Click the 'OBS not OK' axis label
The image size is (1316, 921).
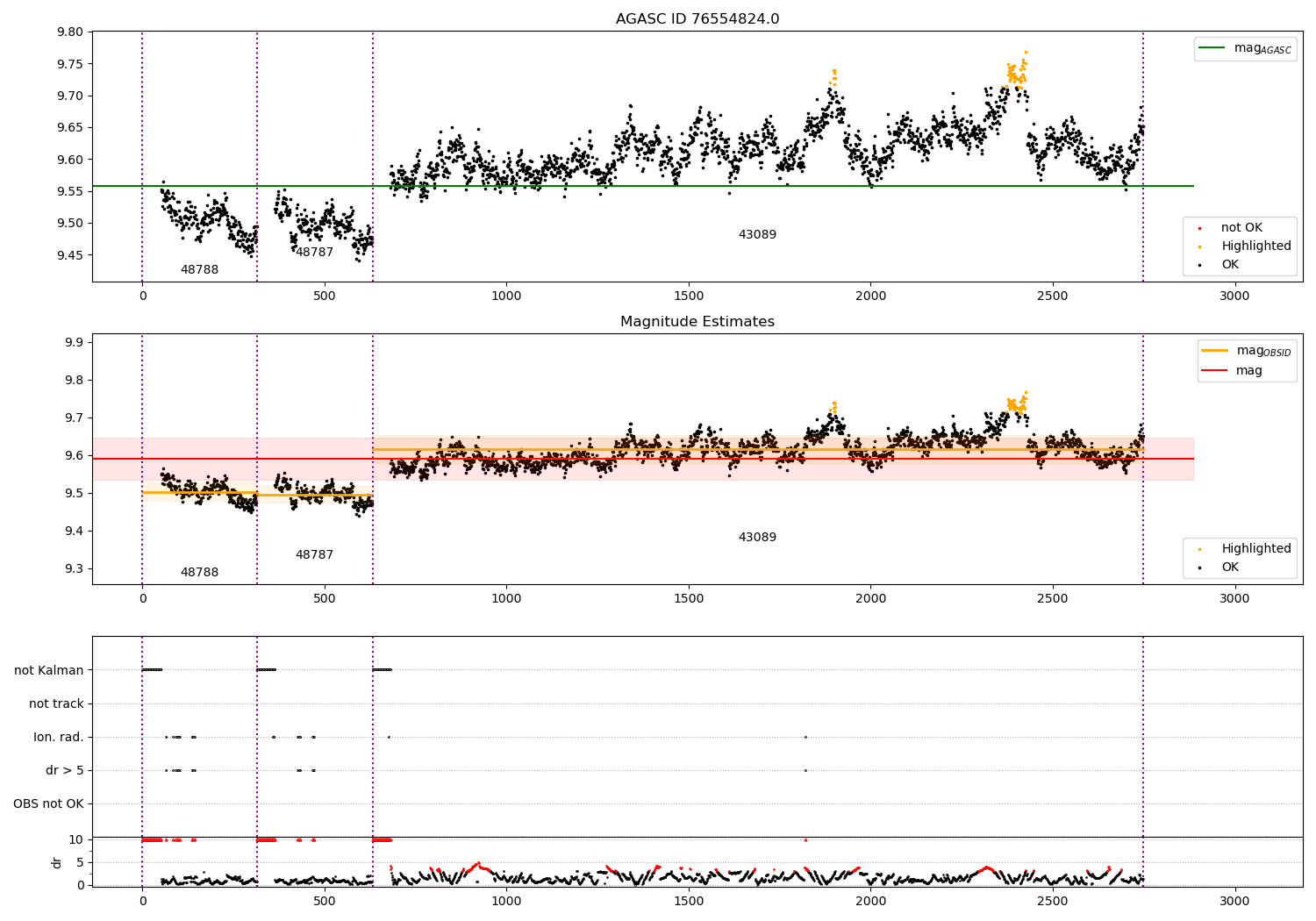click(x=49, y=804)
